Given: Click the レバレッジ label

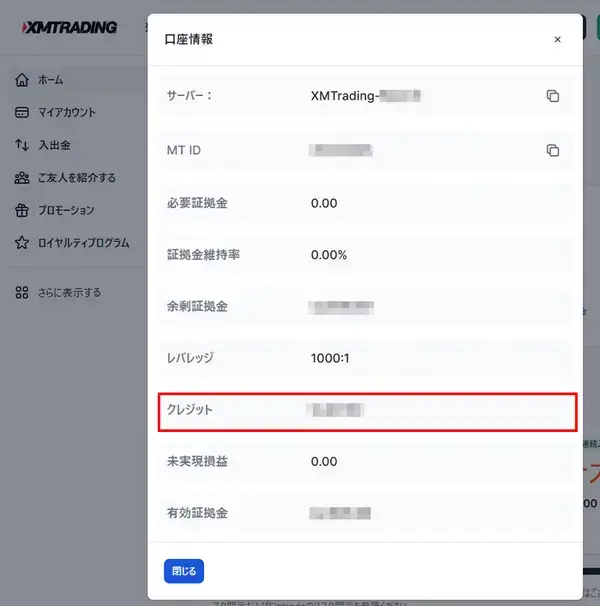Looking at the screenshot, I should pyautogui.click(x=190, y=358).
